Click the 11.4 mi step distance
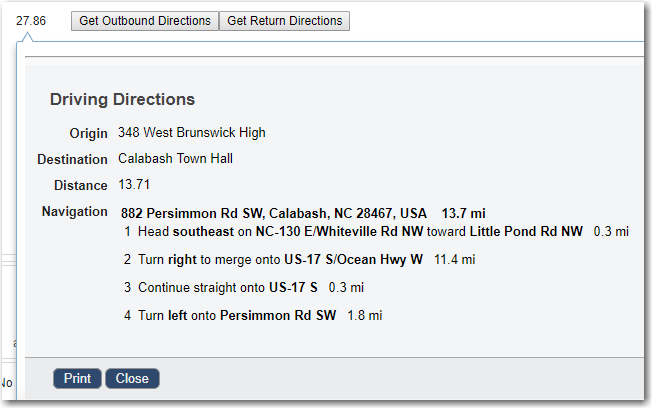Viewport: 652px width, 408px height. [x=455, y=259]
